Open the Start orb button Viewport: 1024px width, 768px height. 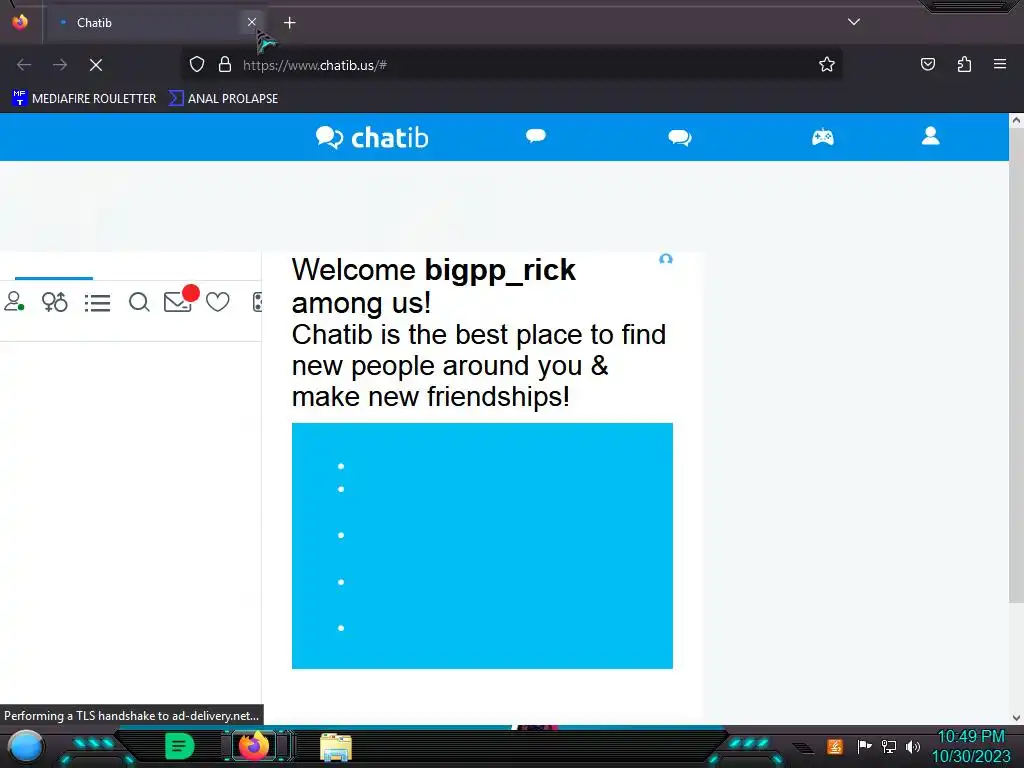click(26, 746)
